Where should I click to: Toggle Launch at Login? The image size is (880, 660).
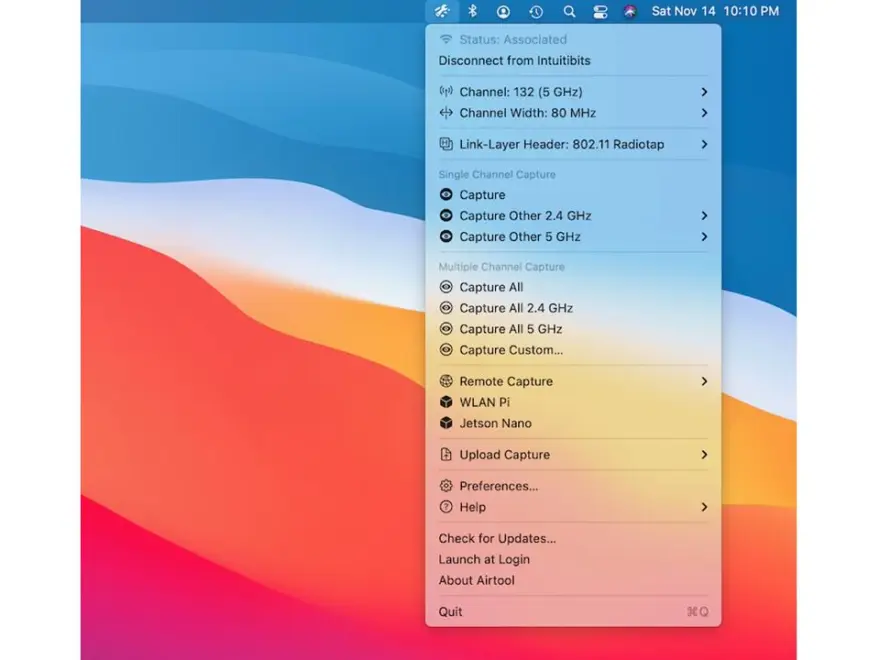[573, 560]
